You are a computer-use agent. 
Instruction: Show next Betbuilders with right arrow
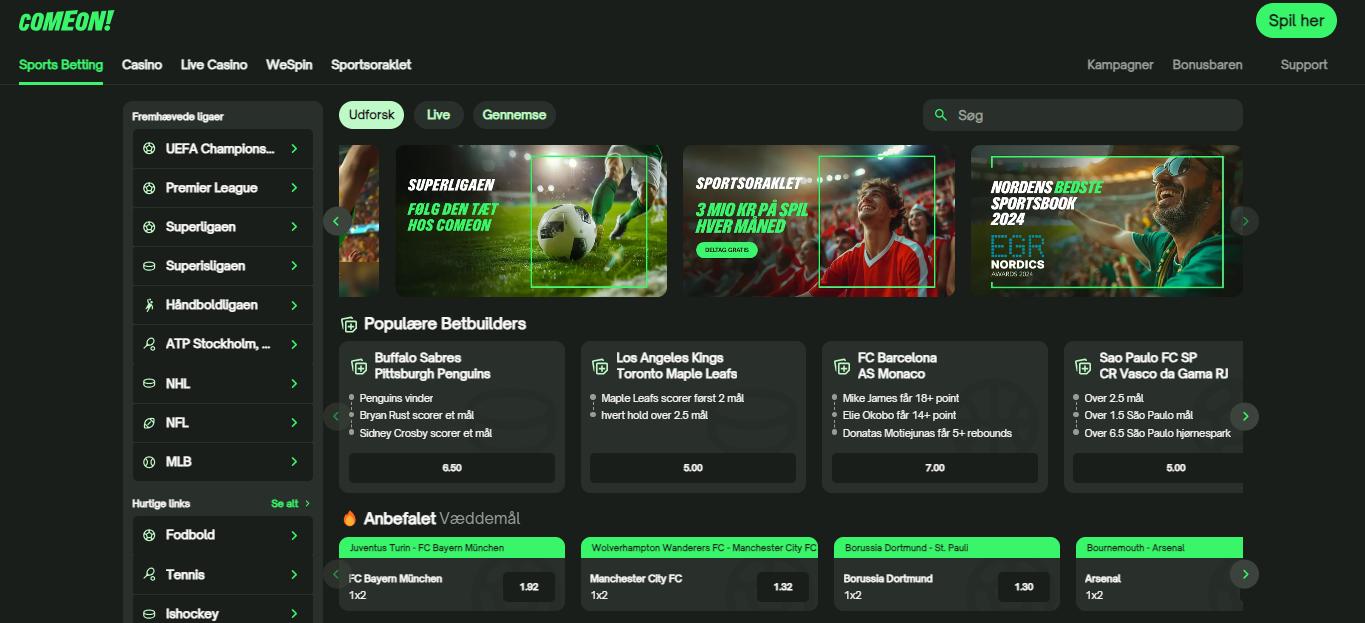(1245, 416)
